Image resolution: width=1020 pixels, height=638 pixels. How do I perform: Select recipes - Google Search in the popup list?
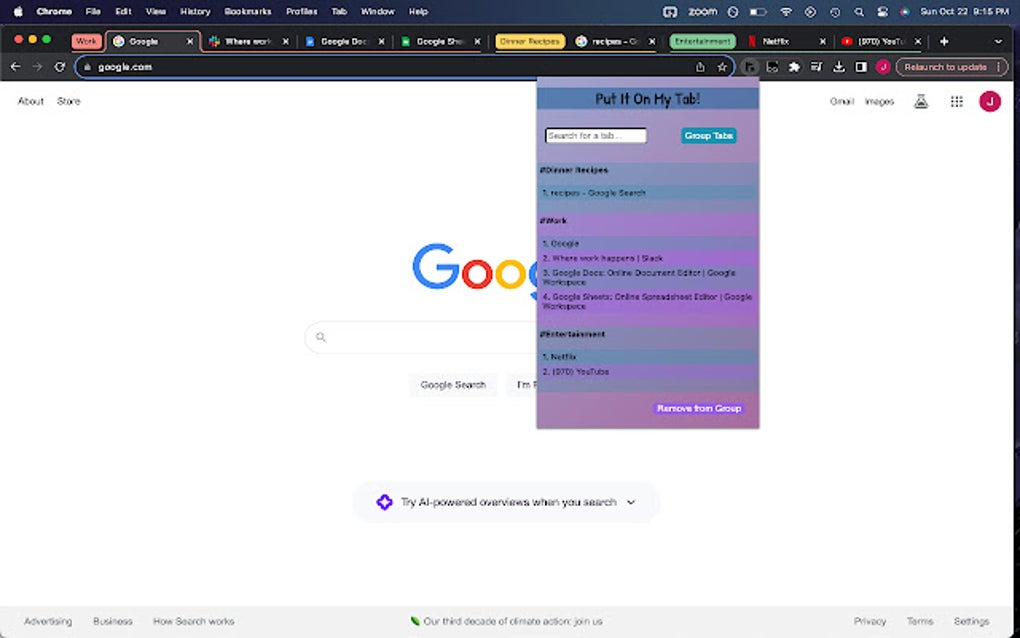coord(648,193)
